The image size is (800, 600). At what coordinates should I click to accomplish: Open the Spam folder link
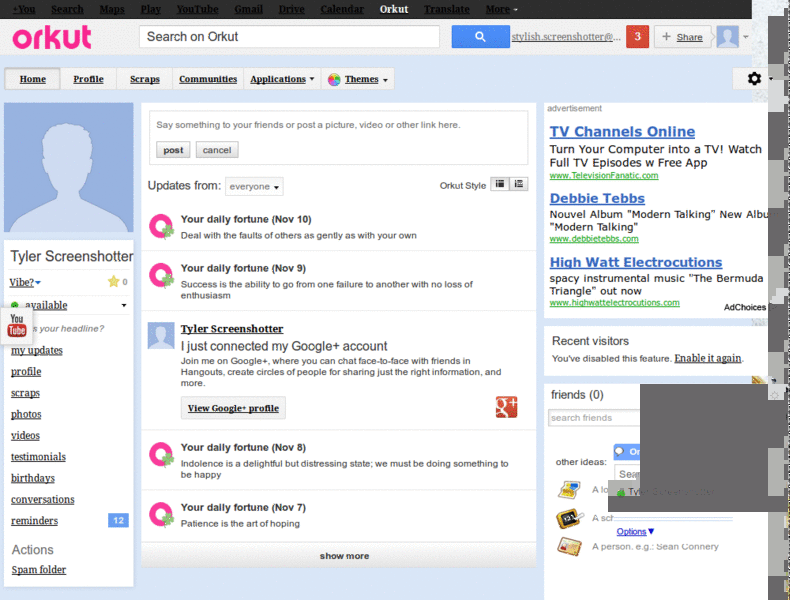point(39,569)
